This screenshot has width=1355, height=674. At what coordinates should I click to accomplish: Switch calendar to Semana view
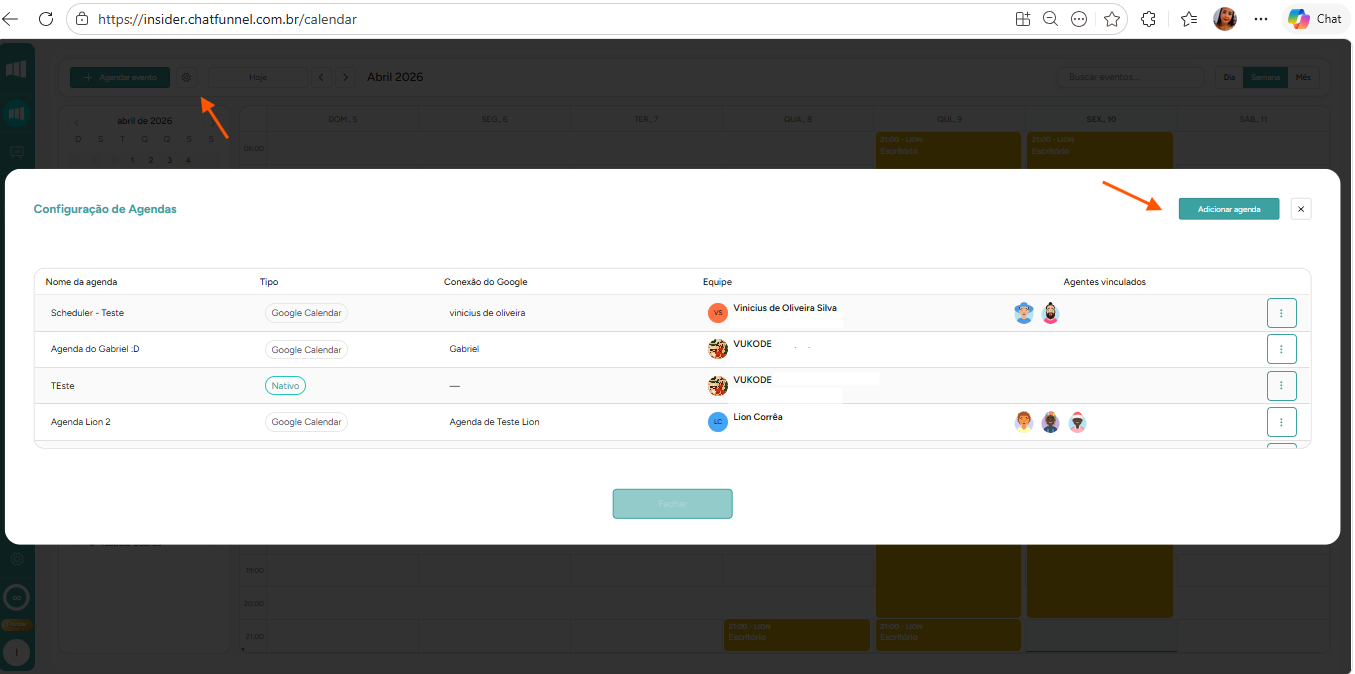pos(1265,77)
